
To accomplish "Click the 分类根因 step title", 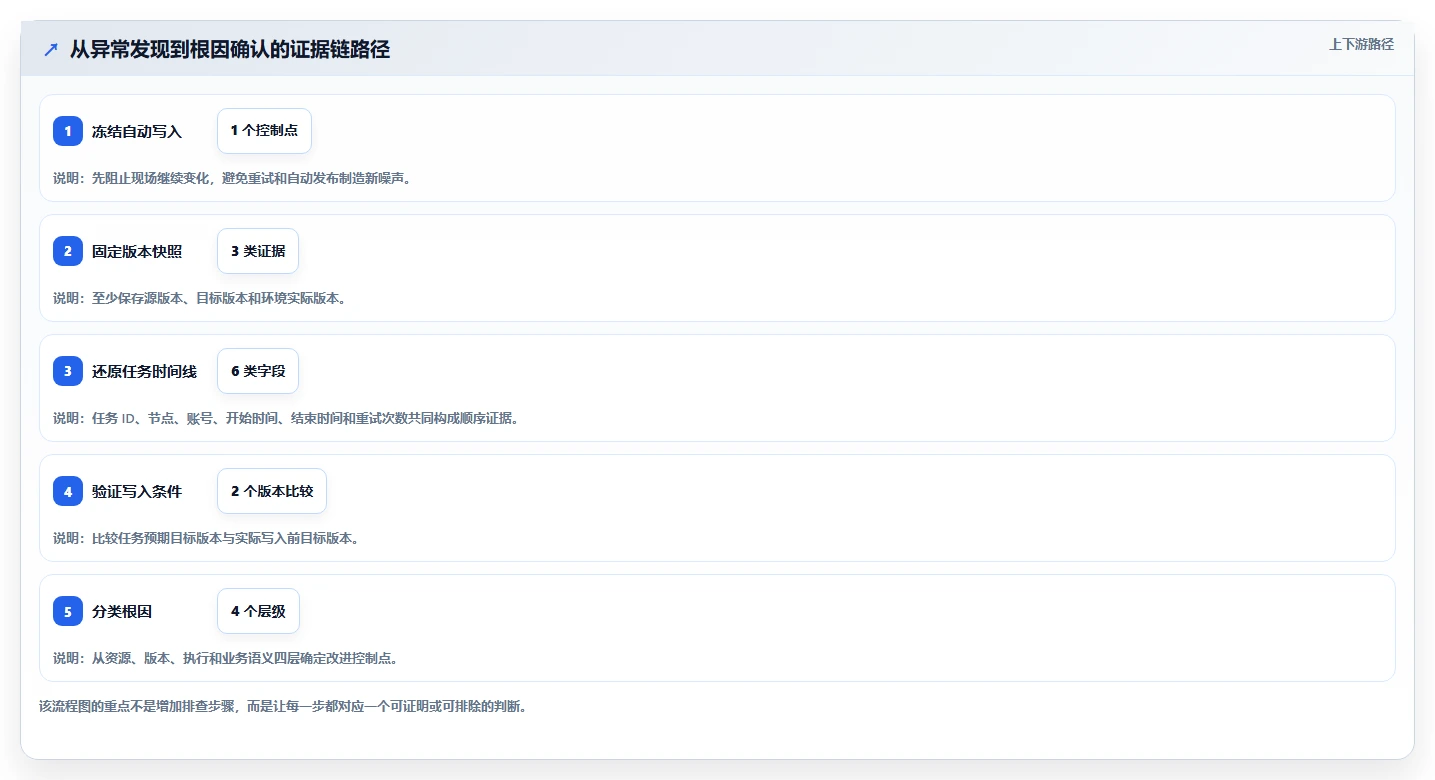I will click(122, 611).
